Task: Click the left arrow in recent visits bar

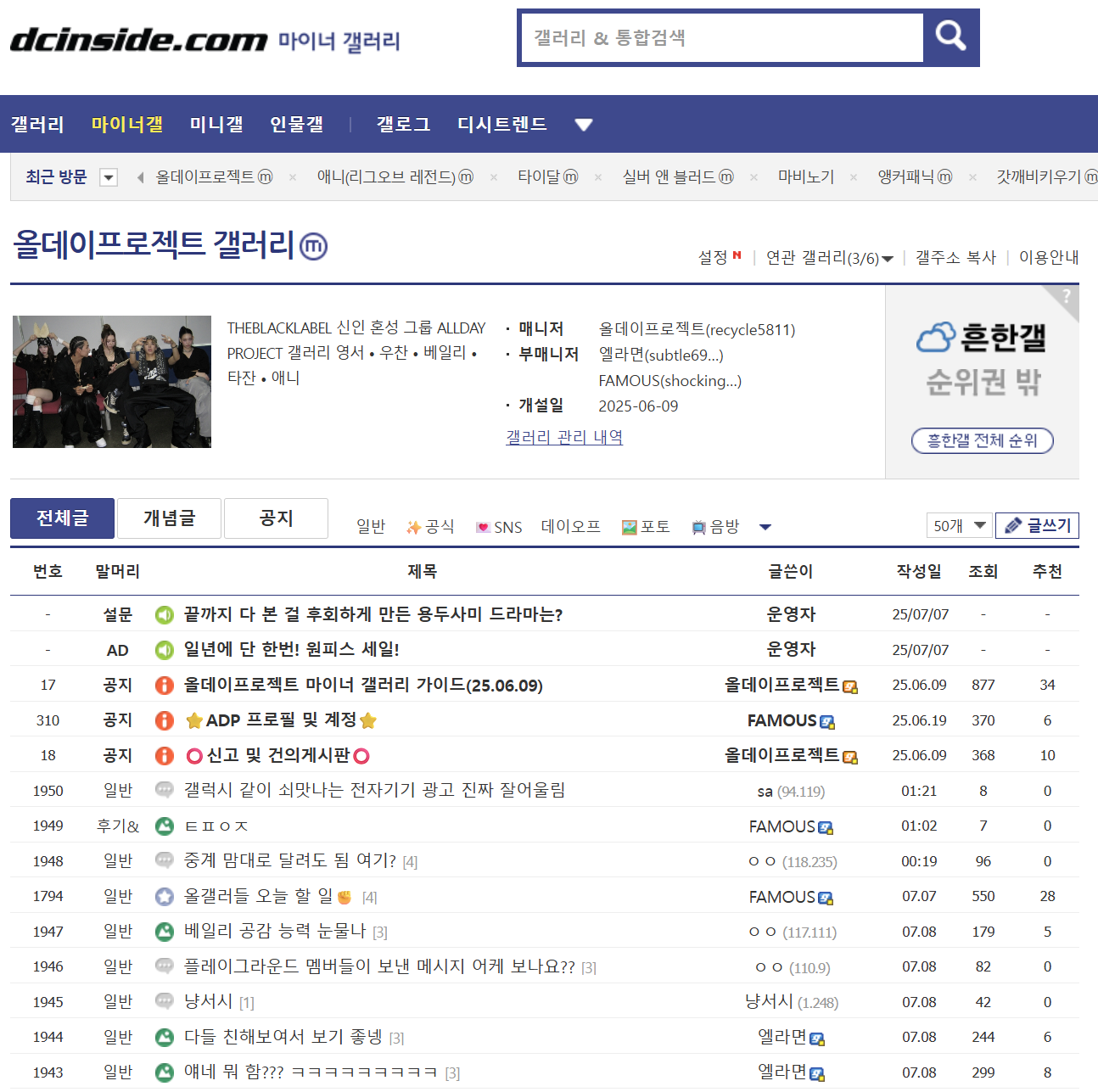Action: 140,177
